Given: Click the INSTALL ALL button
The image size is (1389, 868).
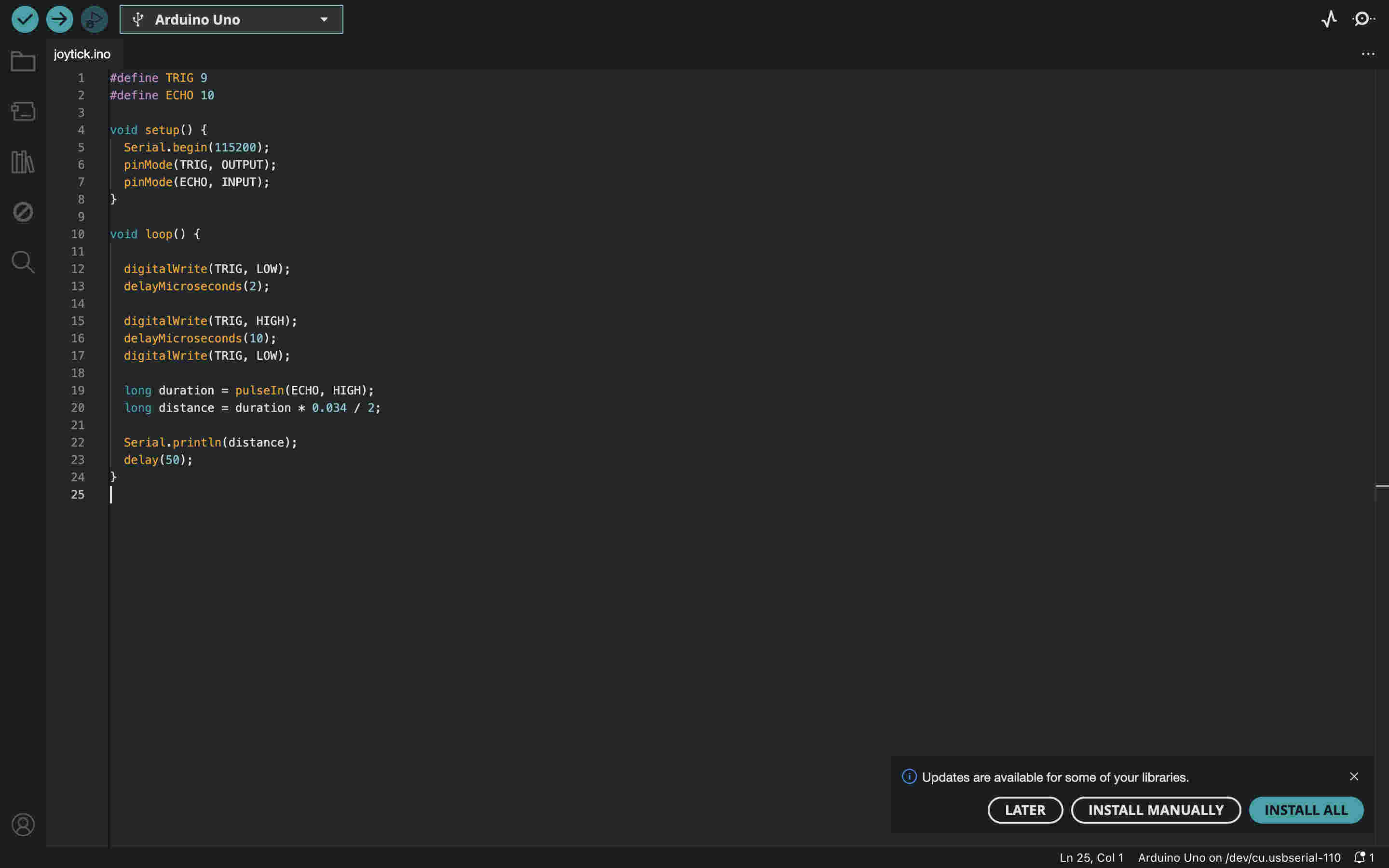Looking at the screenshot, I should click(x=1306, y=810).
